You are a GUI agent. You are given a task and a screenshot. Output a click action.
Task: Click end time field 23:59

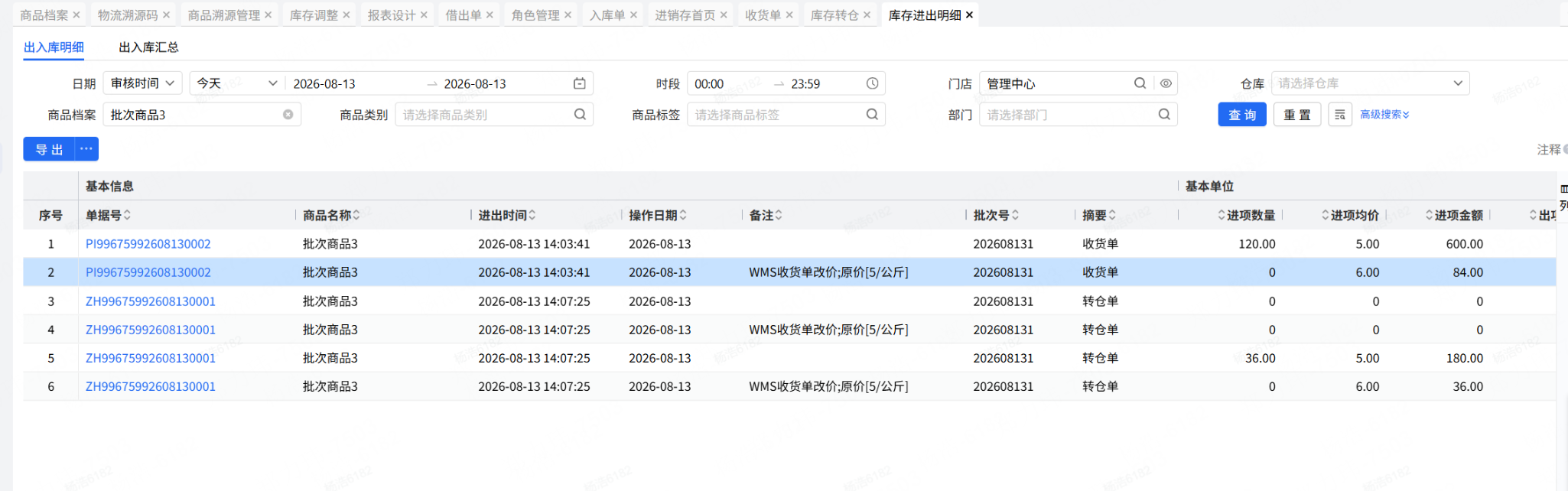805,83
